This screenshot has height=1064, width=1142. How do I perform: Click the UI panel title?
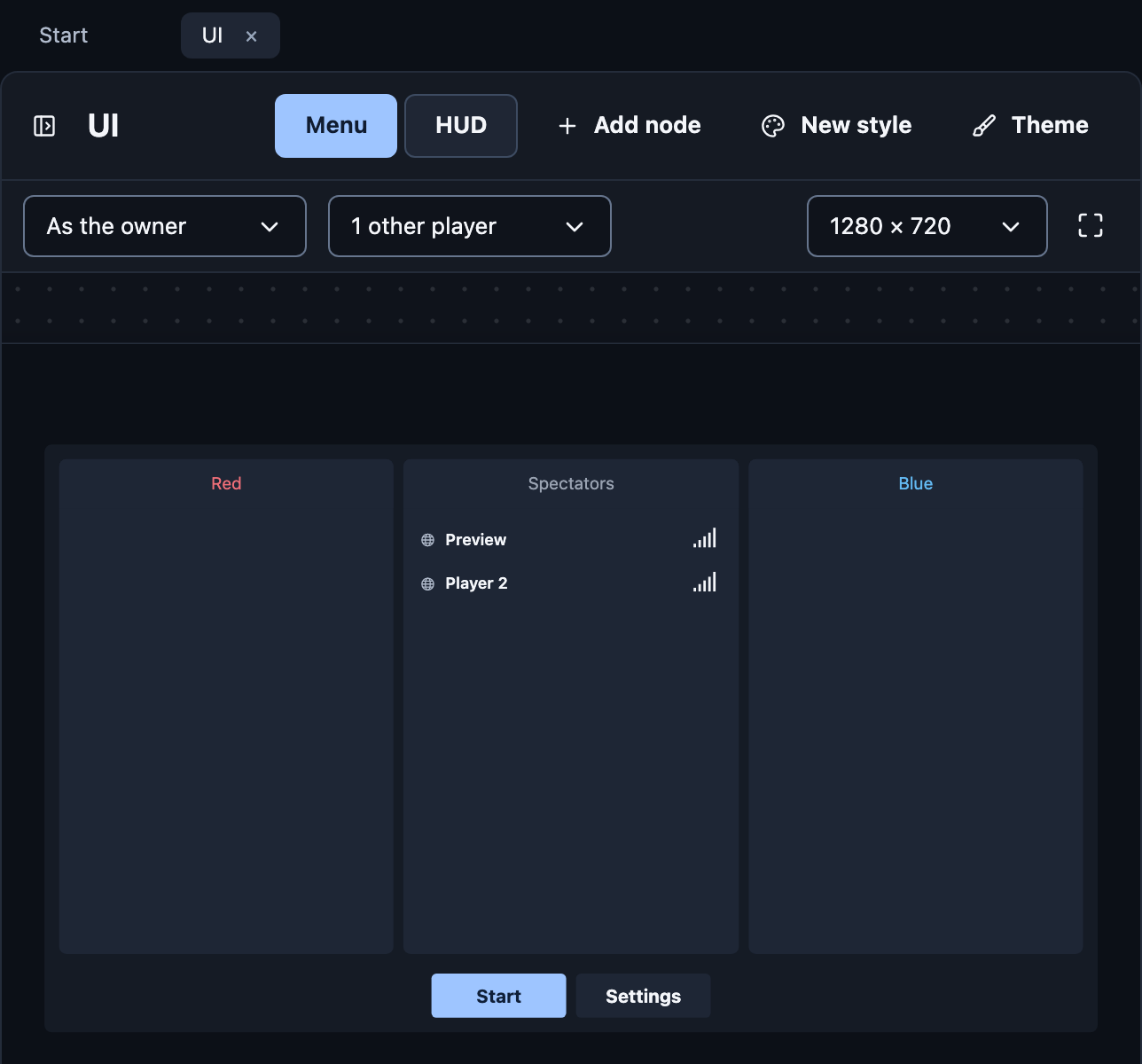tap(104, 126)
